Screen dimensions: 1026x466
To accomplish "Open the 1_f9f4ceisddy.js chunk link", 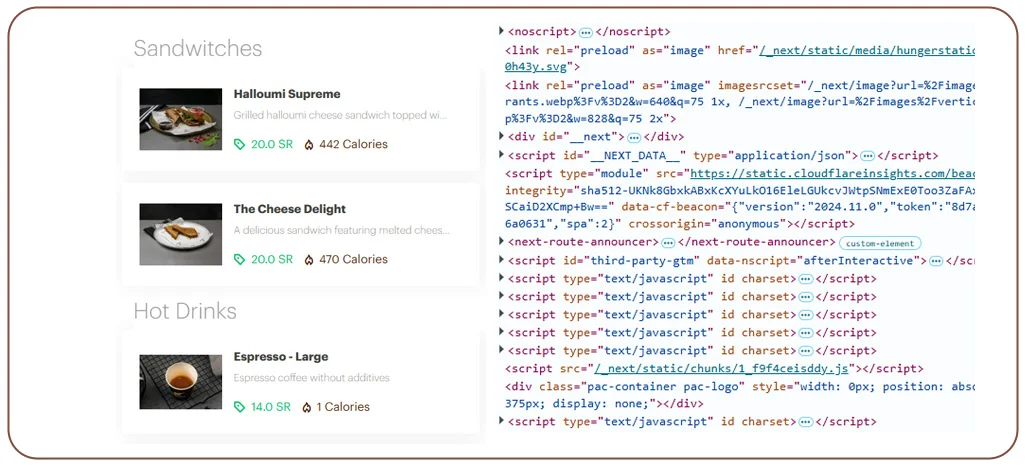I will pyautogui.click(x=721, y=368).
